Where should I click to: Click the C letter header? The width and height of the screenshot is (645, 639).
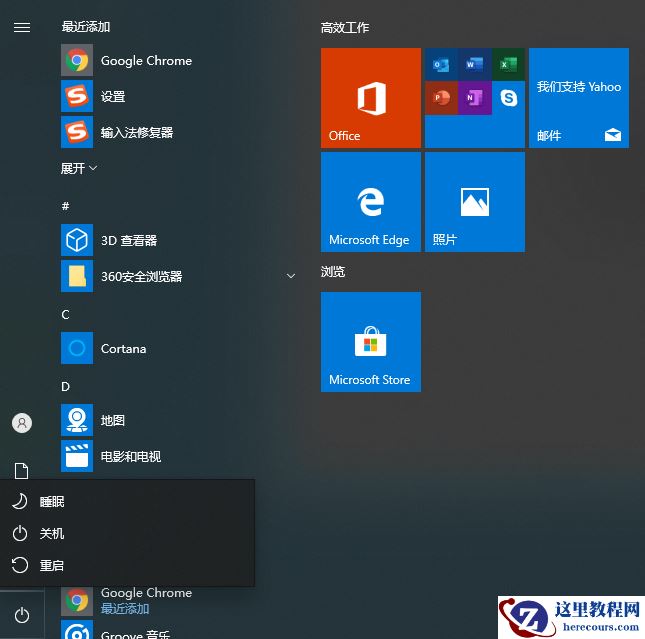65,314
